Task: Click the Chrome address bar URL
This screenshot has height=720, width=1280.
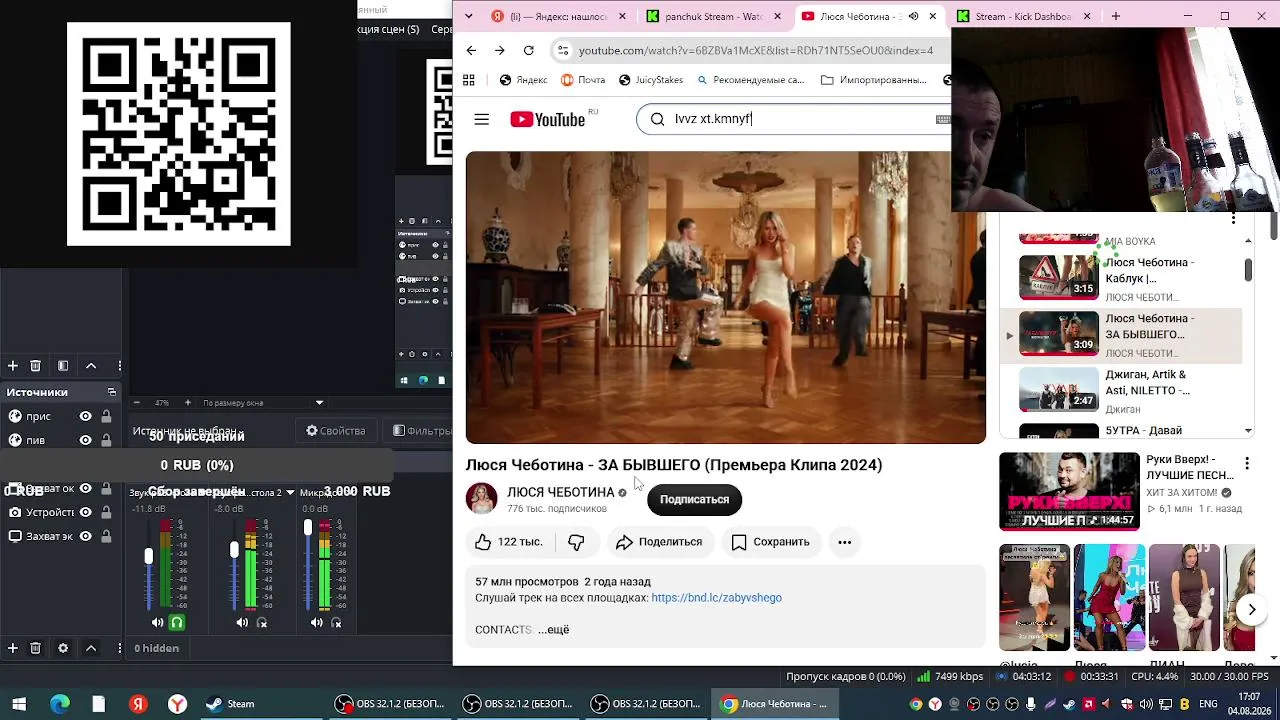Action: pos(756,50)
